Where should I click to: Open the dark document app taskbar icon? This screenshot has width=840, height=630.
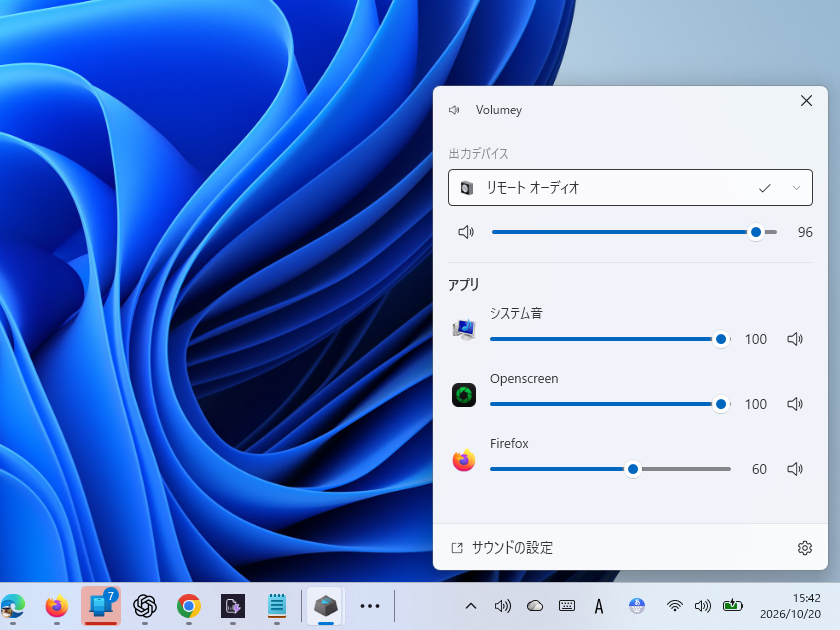coord(232,606)
